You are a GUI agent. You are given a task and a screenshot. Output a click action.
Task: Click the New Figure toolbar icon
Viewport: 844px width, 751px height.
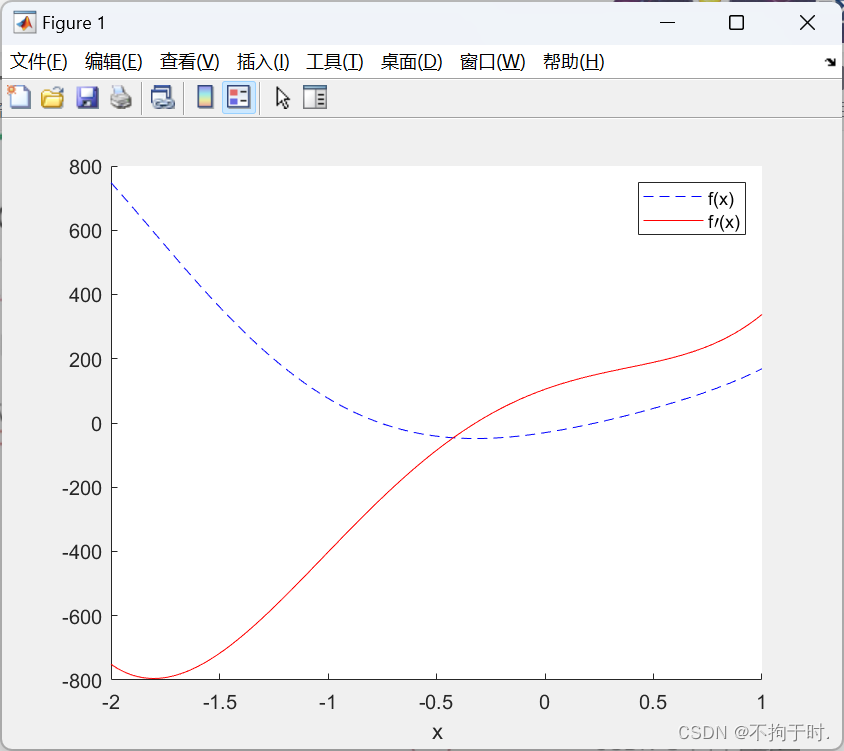[x=19, y=97]
